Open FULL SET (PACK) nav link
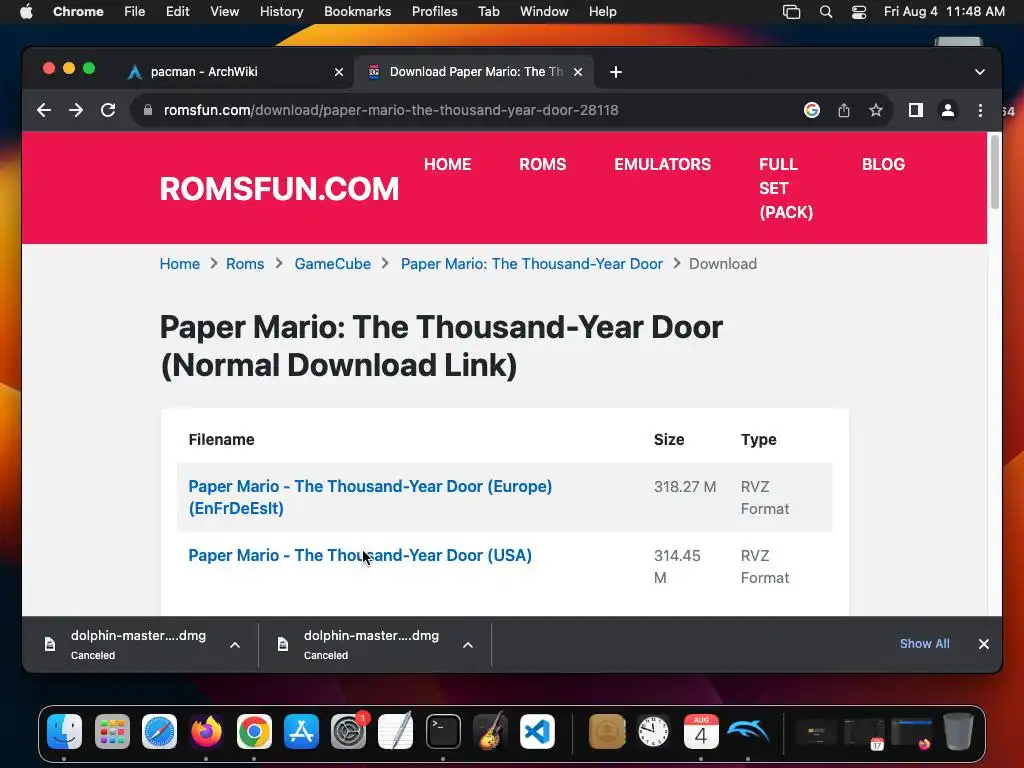Viewport: 1024px width, 768px height. click(786, 188)
